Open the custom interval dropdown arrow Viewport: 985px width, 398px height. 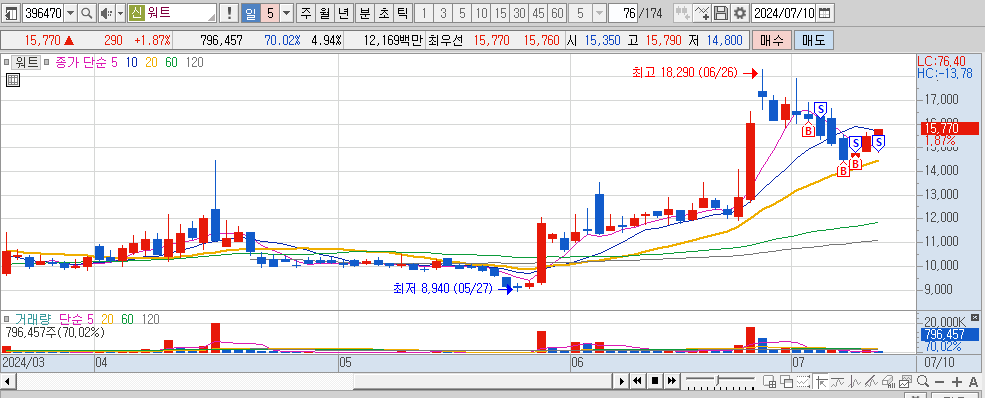point(600,13)
